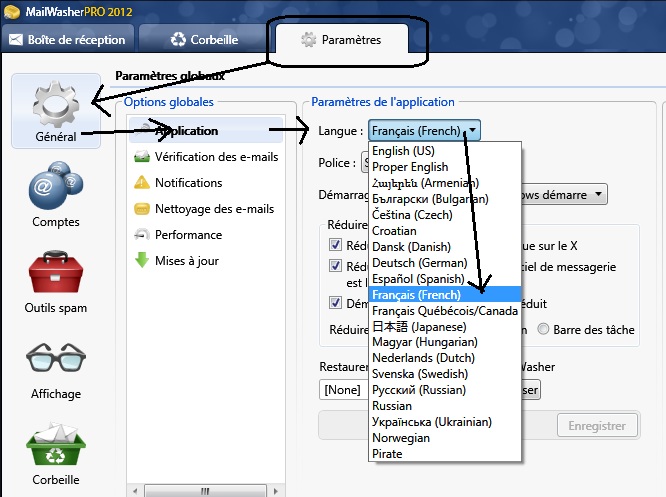Choose Norwegian language

pyautogui.click(x=445, y=438)
